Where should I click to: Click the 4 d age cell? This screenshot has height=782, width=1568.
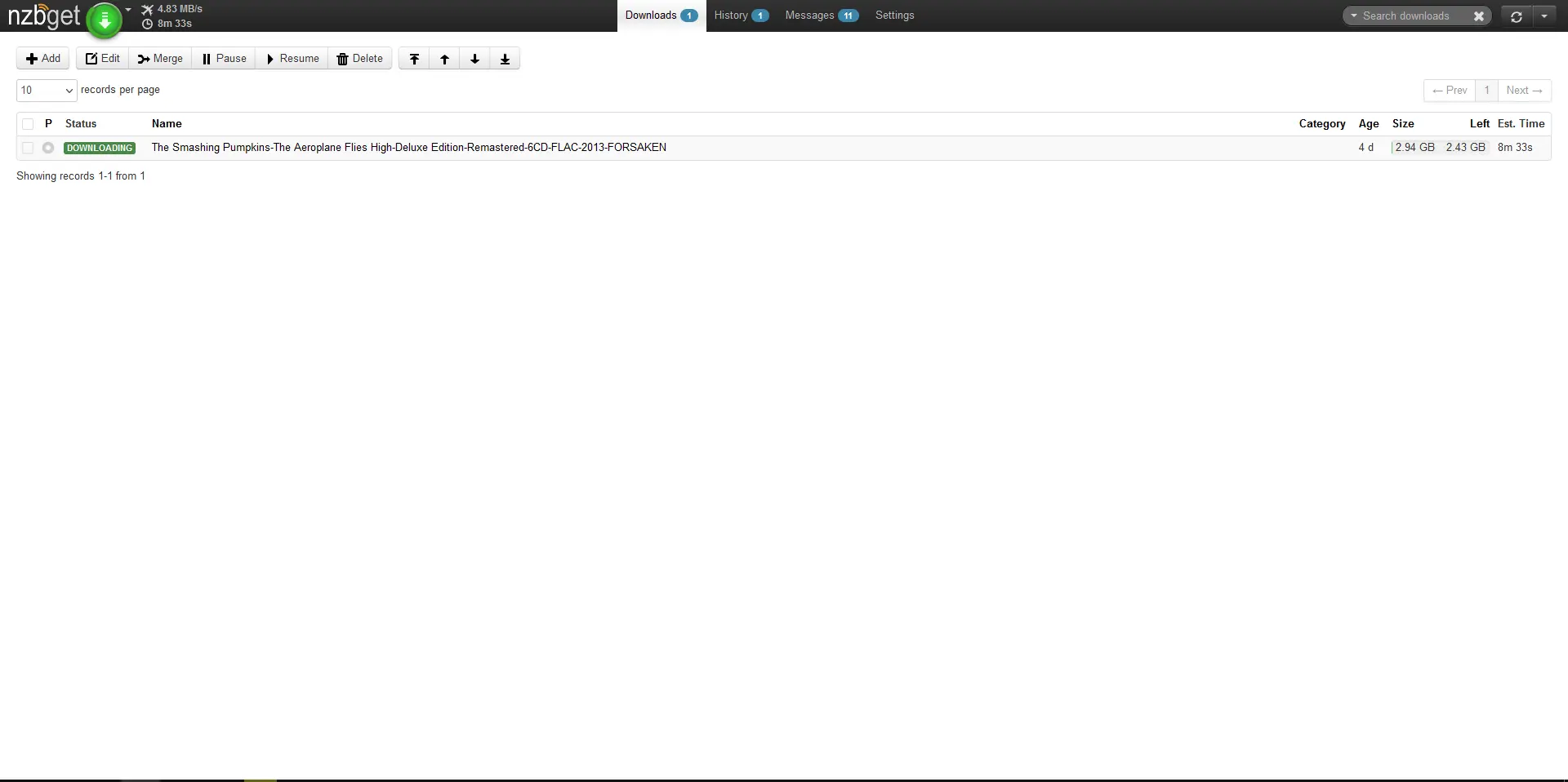click(x=1365, y=148)
